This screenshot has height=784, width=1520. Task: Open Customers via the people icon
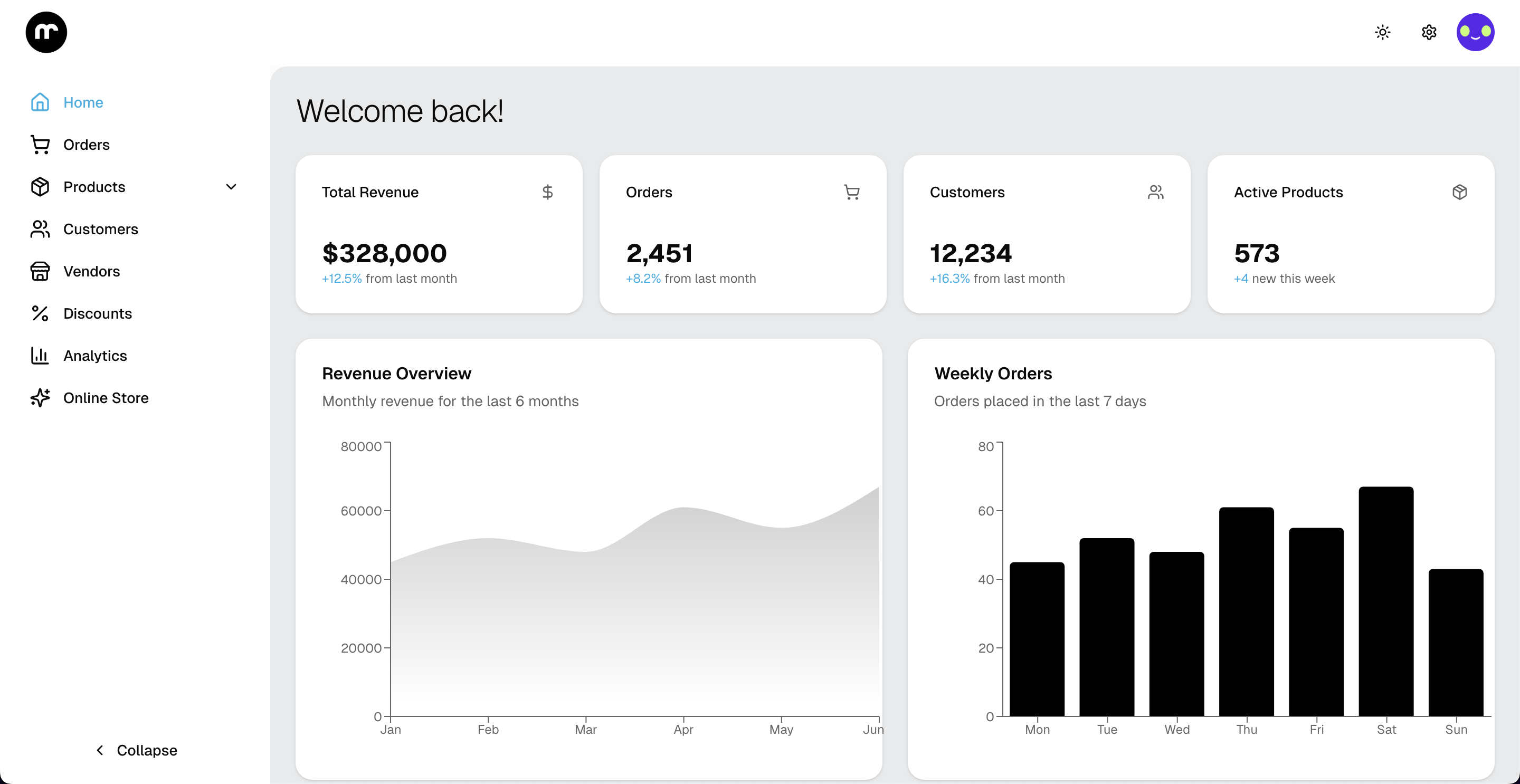(40, 229)
